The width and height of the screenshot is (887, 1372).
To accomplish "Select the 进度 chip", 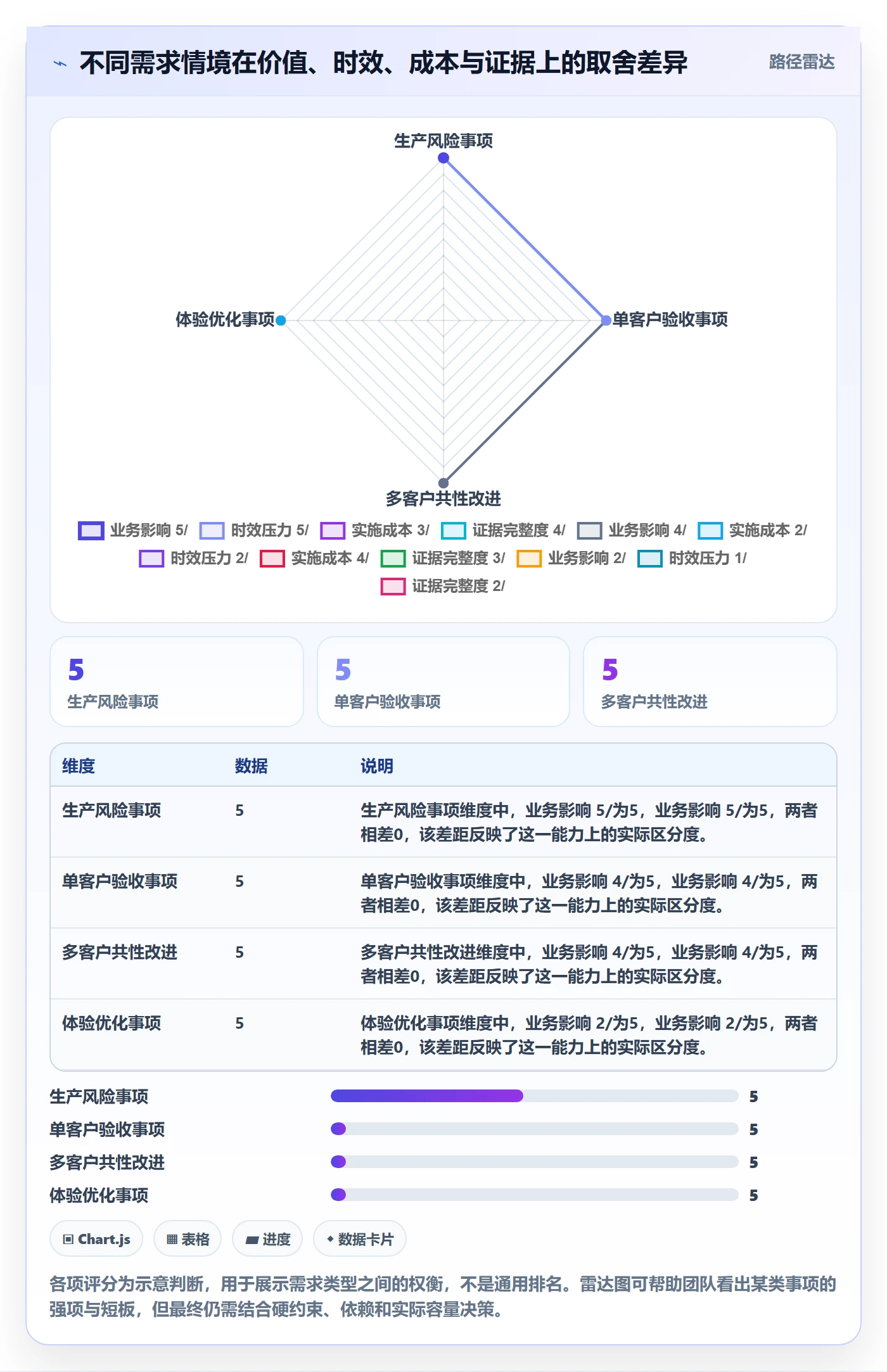I will click(x=267, y=1238).
